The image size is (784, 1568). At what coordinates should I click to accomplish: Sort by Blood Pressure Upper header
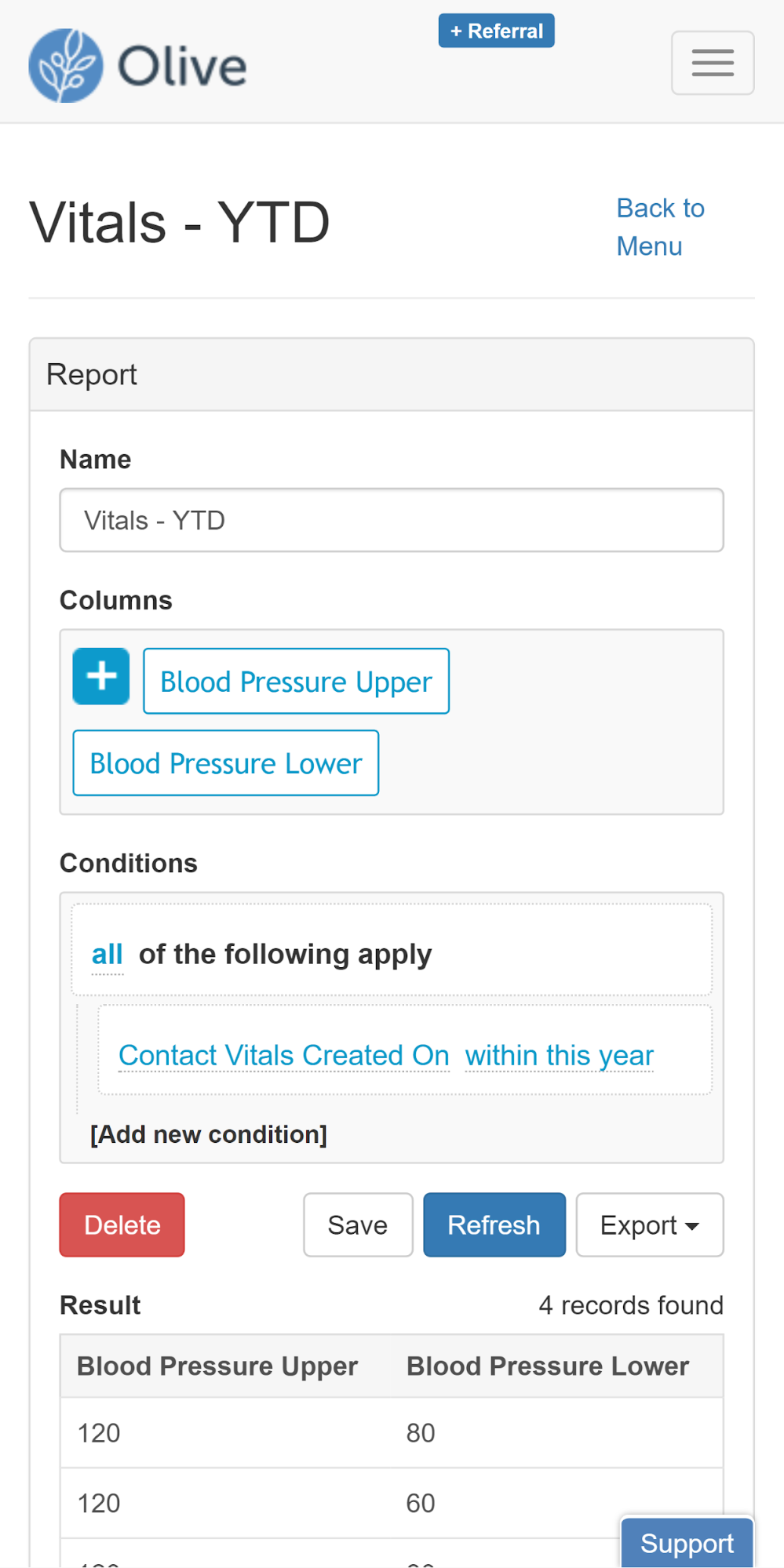[x=217, y=1366]
